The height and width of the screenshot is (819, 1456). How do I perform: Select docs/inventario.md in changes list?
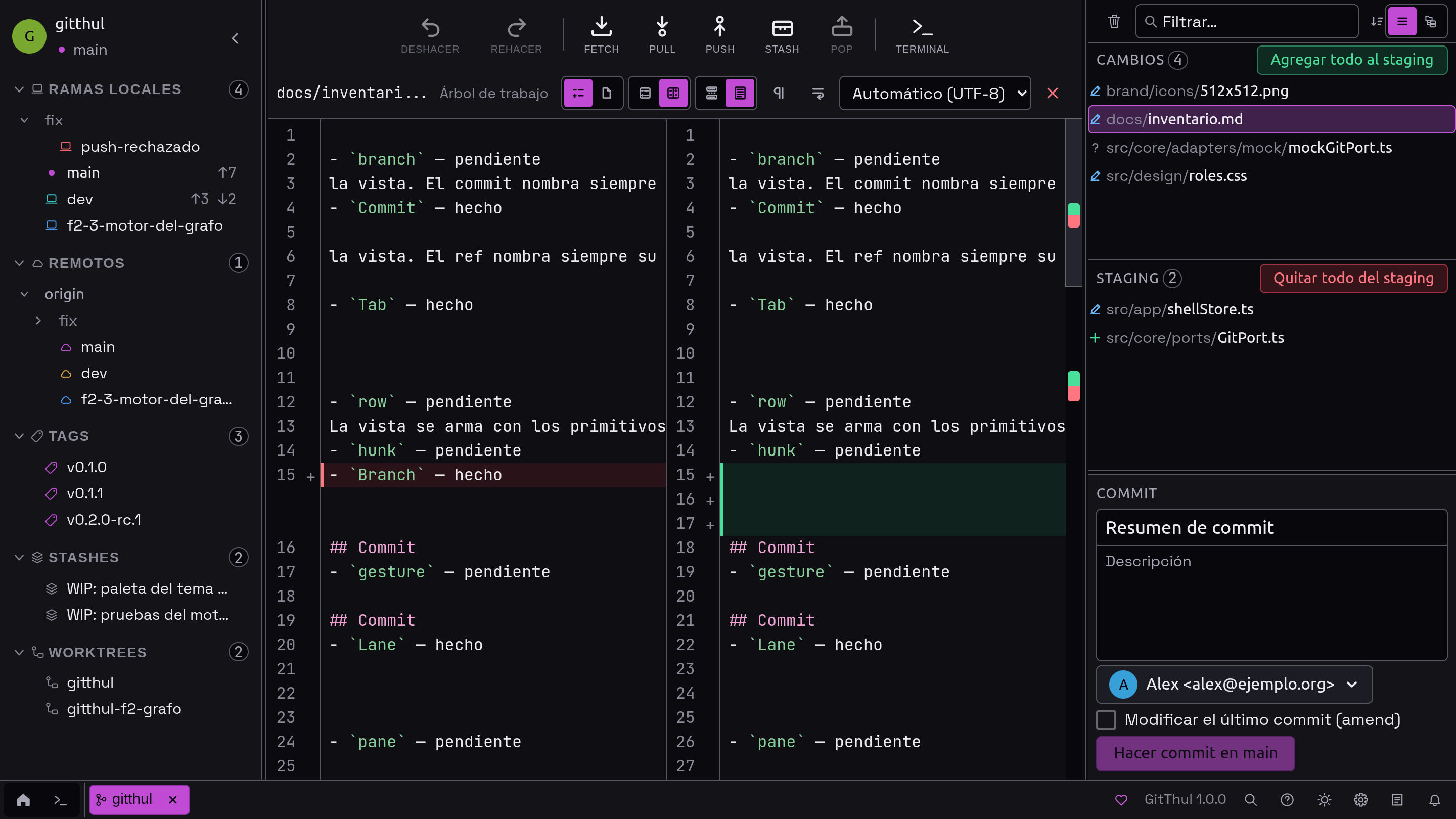(x=1271, y=119)
